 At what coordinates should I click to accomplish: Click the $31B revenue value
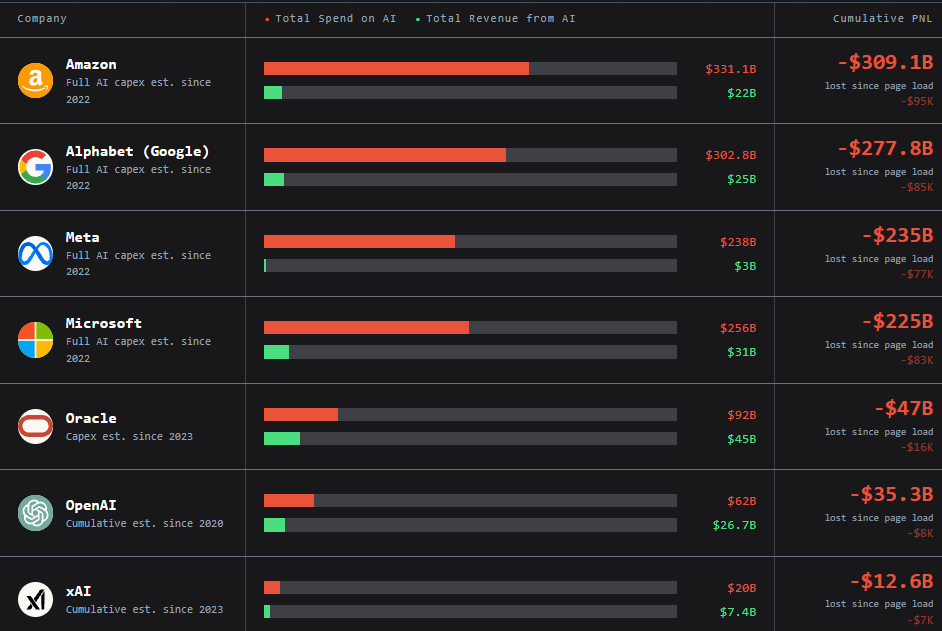741,352
